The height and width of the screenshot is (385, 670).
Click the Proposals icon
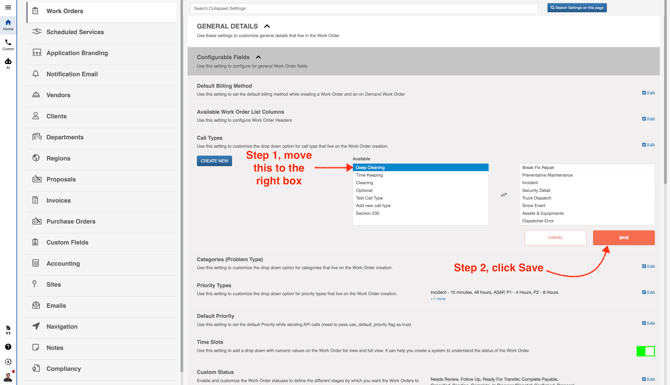pyautogui.click(x=37, y=179)
